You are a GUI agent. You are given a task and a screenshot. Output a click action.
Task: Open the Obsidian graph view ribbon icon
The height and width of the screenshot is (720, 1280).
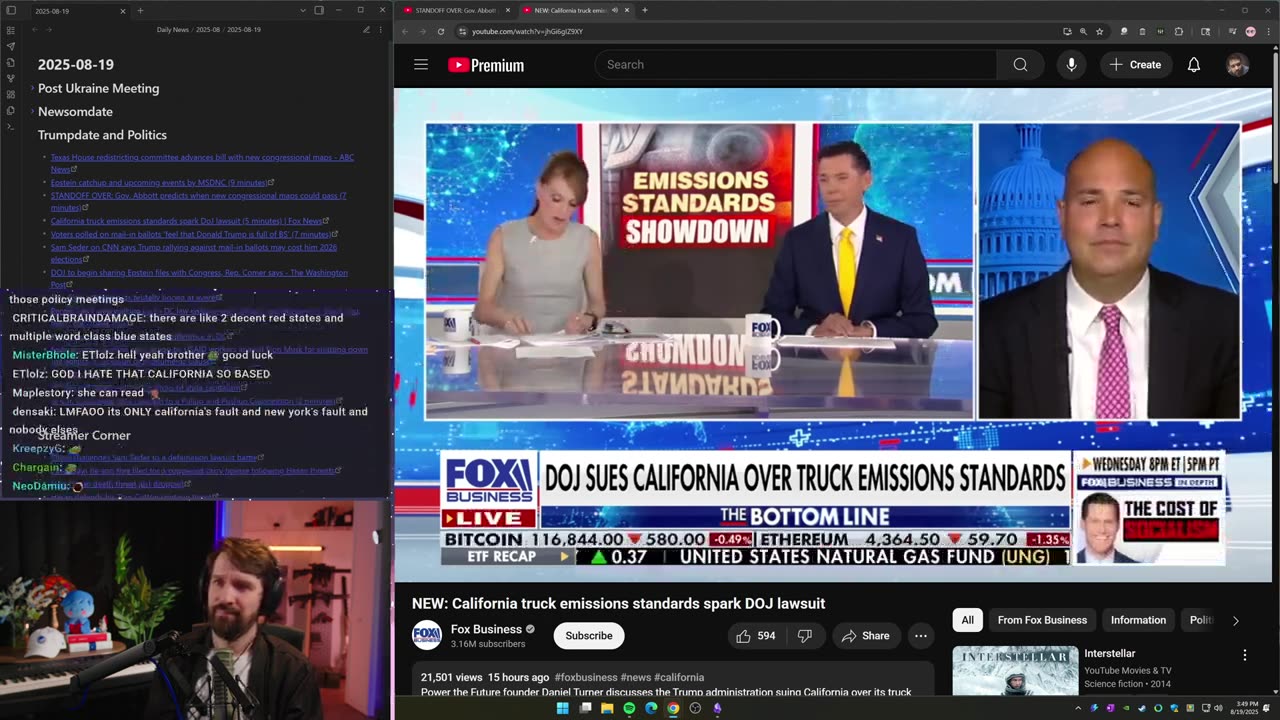(x=10, y=78)
